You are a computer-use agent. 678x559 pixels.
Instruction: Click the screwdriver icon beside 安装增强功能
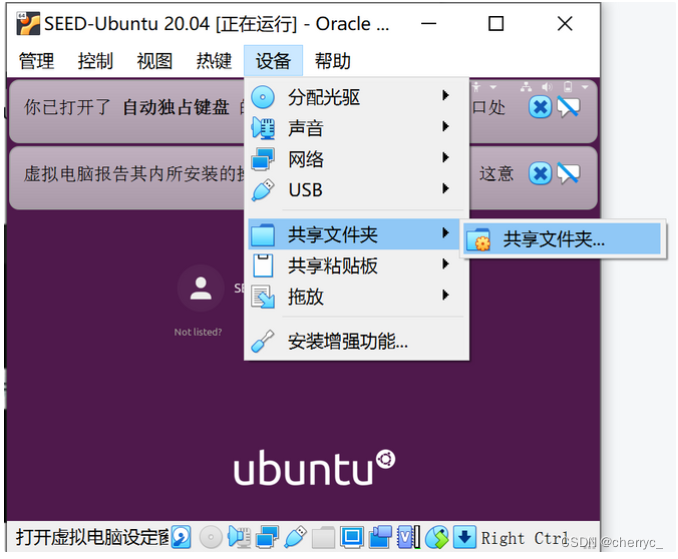tap(263, 342)
